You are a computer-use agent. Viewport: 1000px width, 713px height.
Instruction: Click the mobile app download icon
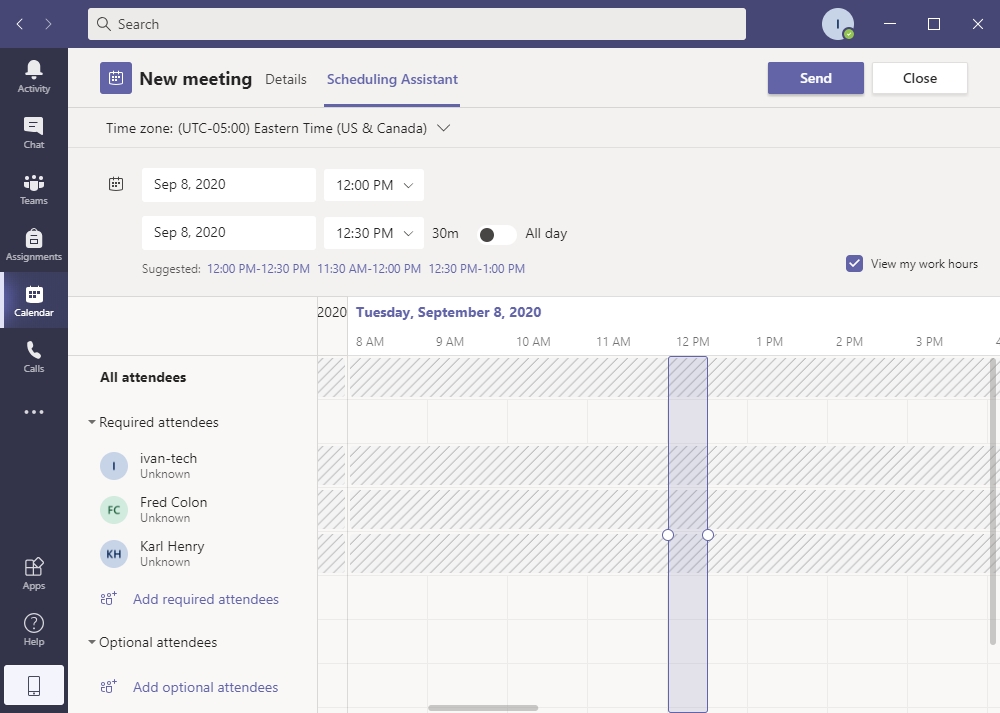coord(34,686)
